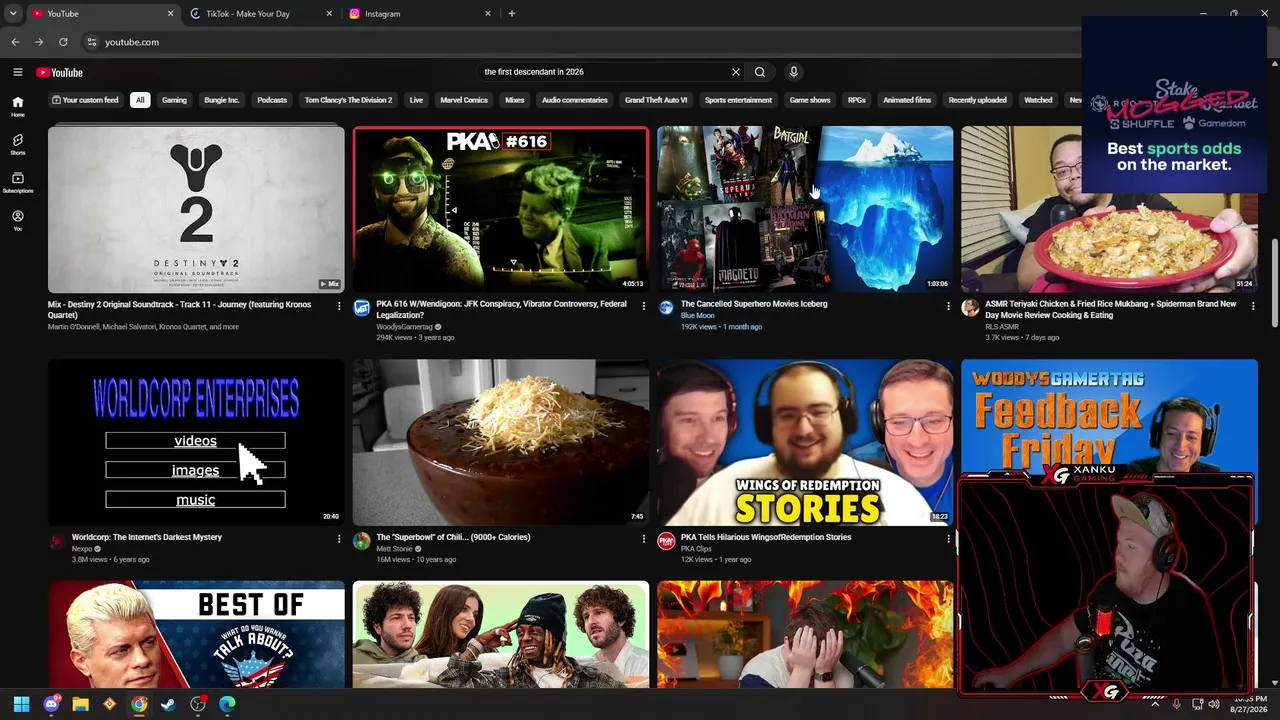
Task: Play the Wings of Redemption Stories thumbnail
Action: (805, 442)
